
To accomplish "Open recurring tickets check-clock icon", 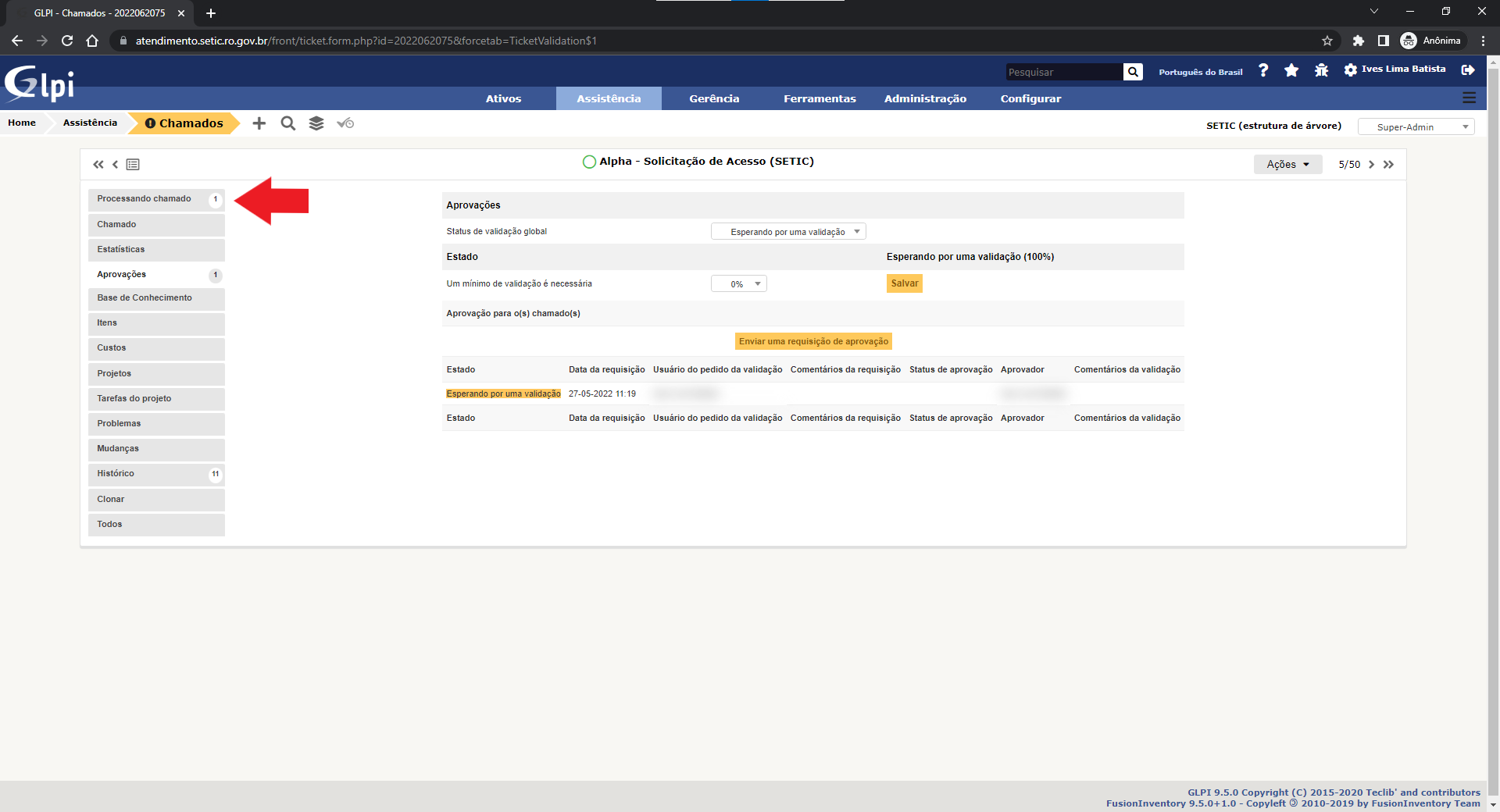I will (345, 123).
